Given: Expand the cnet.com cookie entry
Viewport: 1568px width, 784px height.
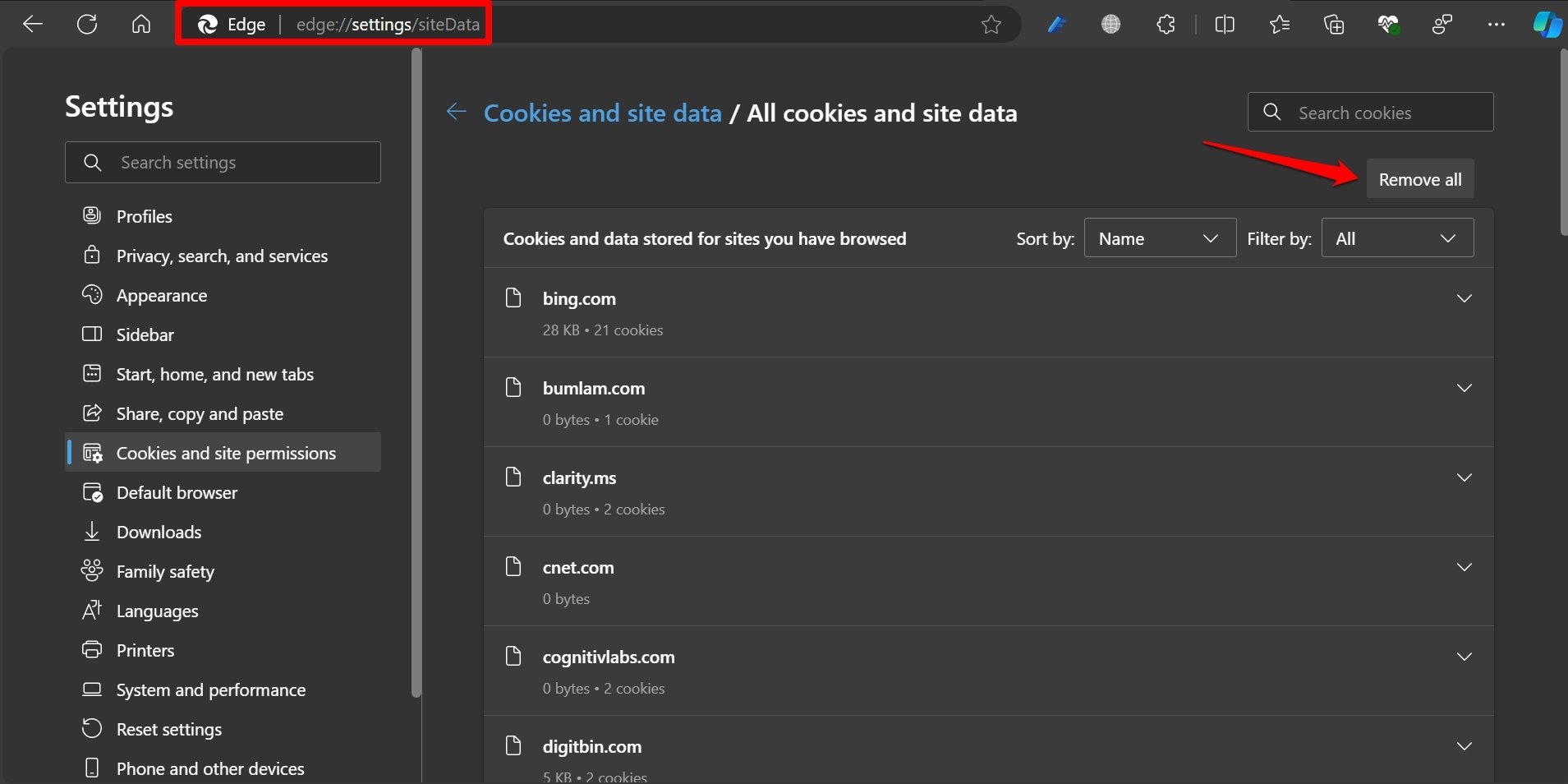Looking at the screenshot, I should click(1464, 567).
